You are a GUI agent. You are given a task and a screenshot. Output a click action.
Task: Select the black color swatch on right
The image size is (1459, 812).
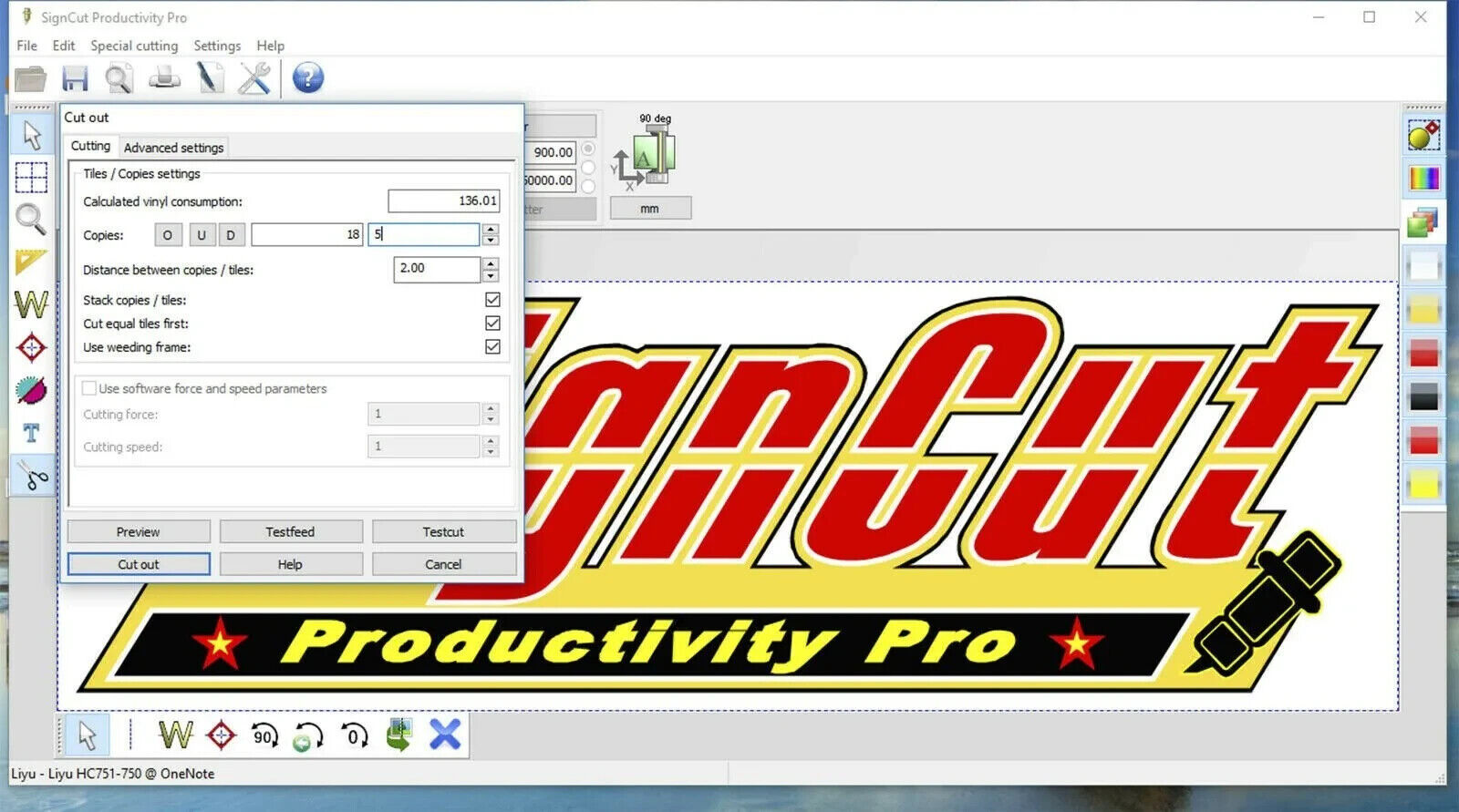coord(1423,397)
